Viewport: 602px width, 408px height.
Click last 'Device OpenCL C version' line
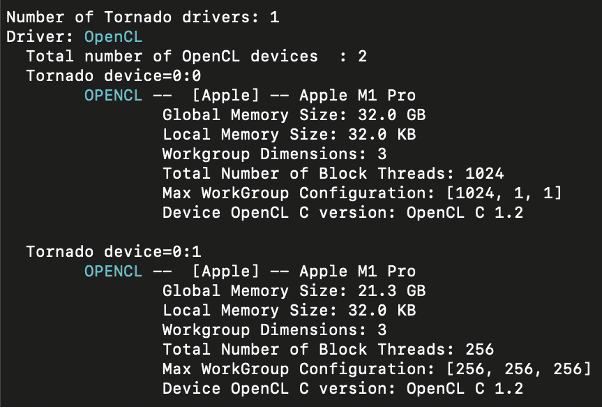coord(343,389)
